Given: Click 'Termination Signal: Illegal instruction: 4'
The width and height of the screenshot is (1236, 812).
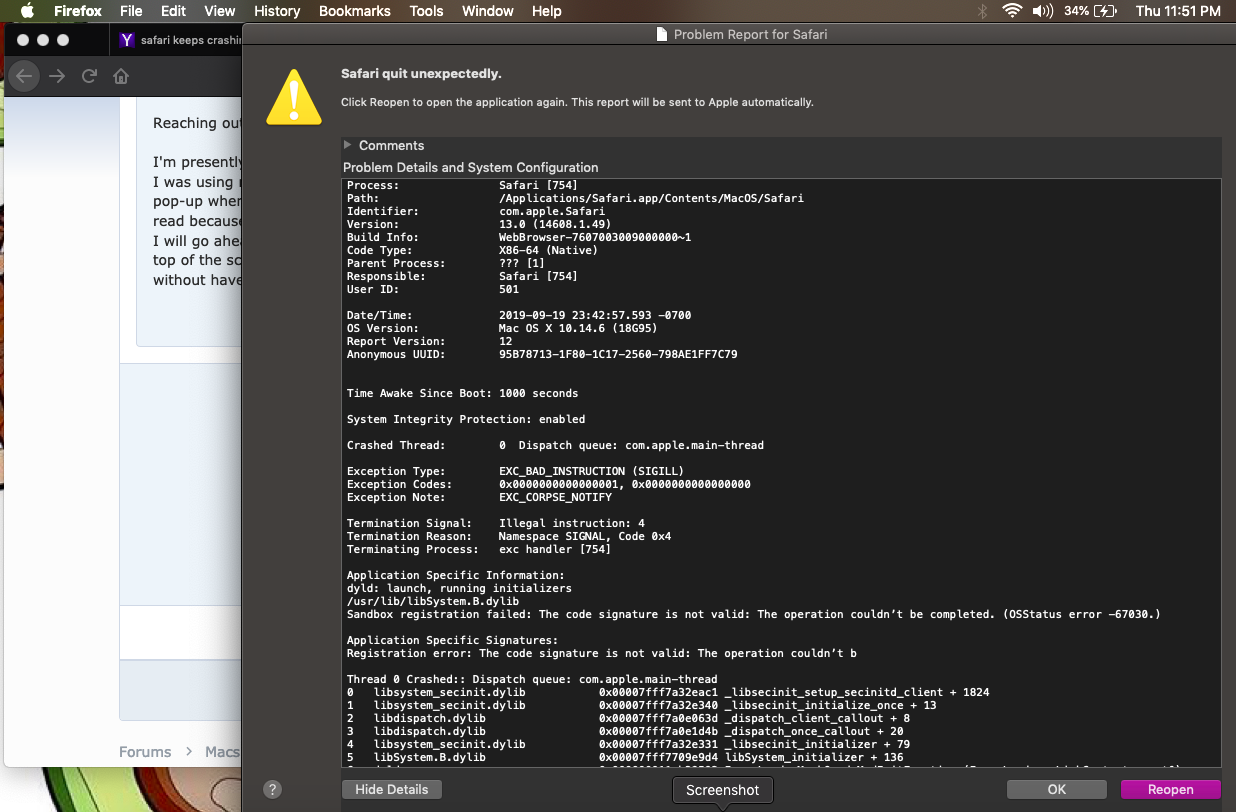Looking at the screenshot, I should tap(495, 523).
